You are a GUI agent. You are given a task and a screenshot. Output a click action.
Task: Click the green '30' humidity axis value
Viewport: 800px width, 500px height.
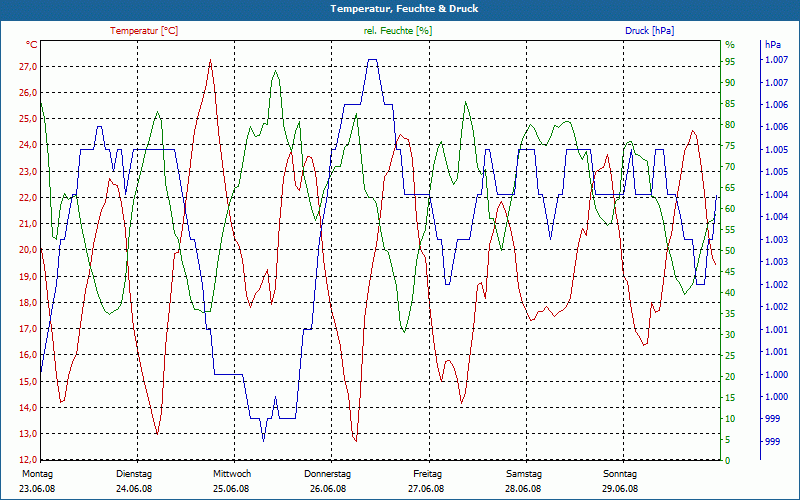(730, 334)
